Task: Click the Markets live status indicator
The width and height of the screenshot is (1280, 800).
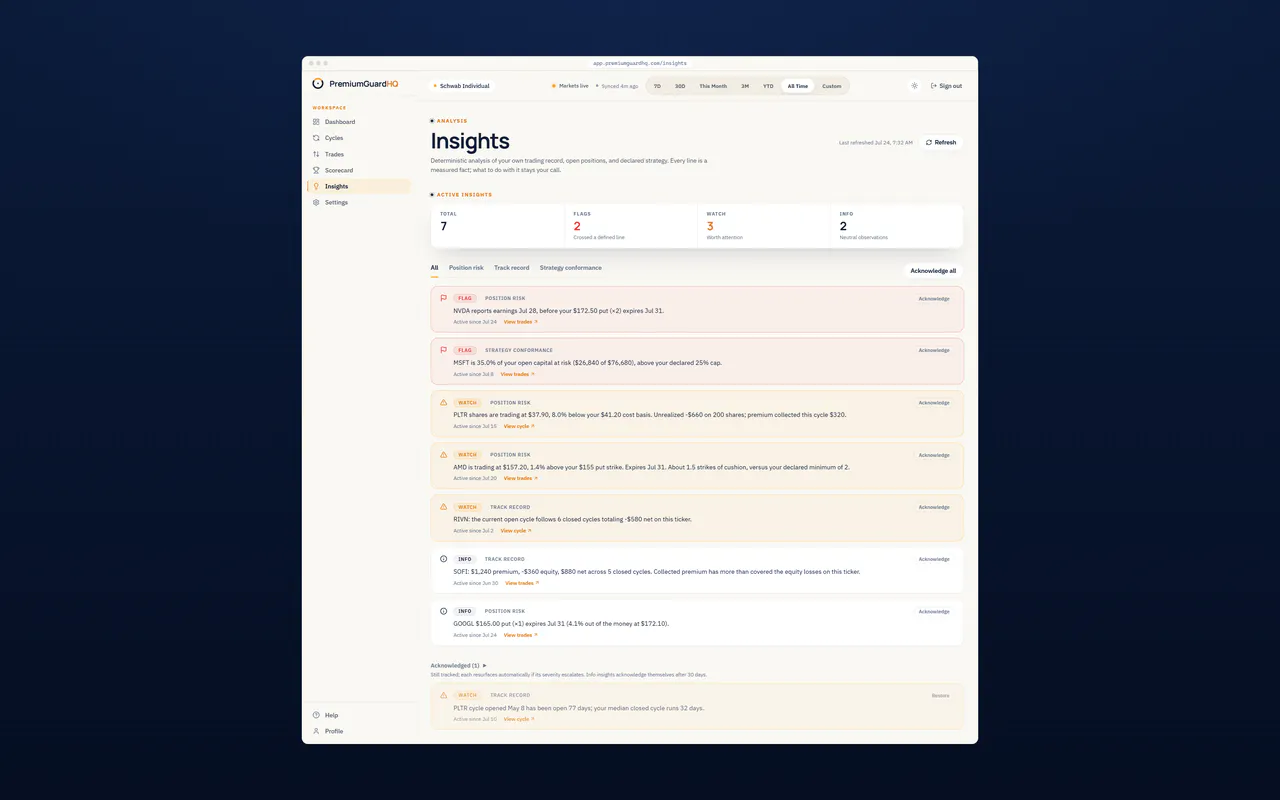Action: pos(570,86)
